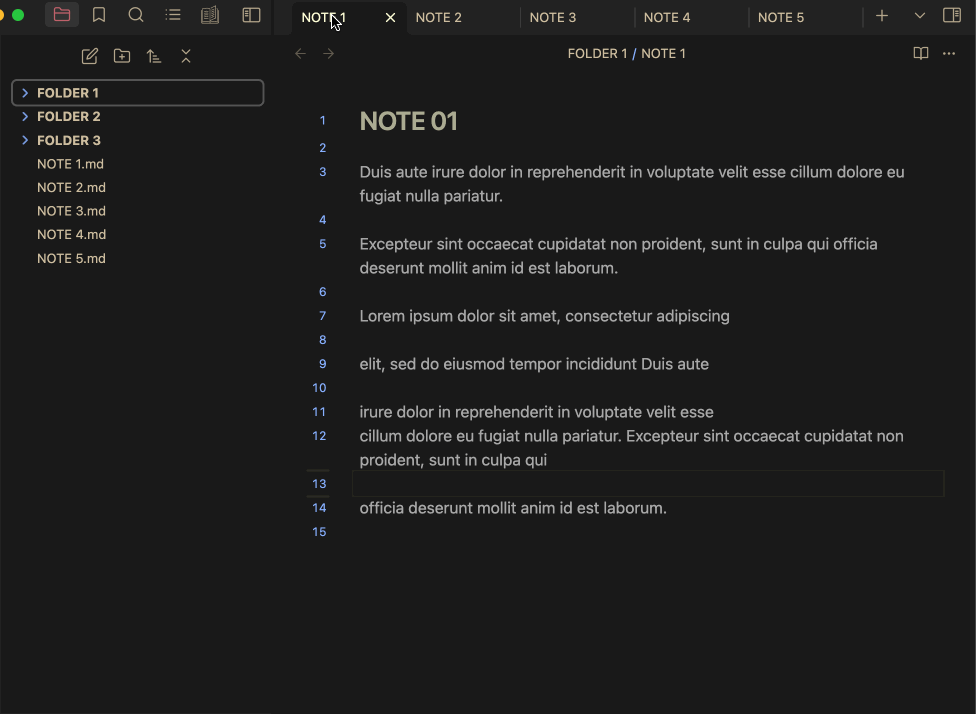
Task: Click paragraph starting 'cillum dolore eu fugiat'
Action: click(x=631, y=448)
